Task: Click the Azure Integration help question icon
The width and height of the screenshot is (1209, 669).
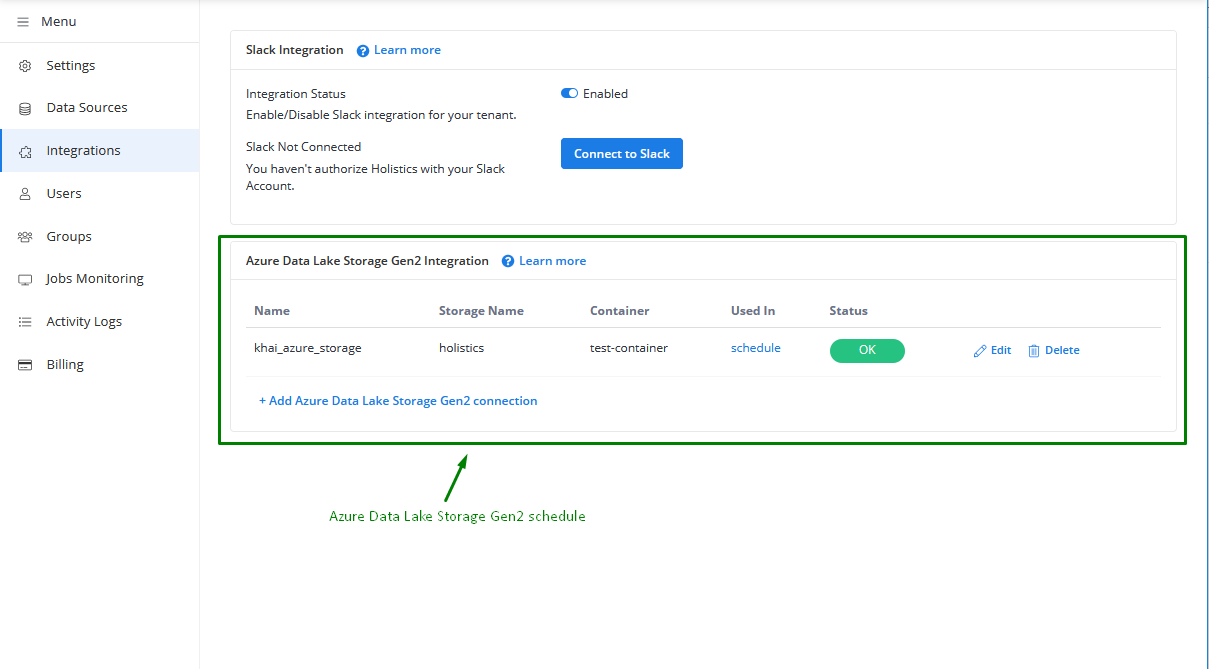Action: tap(508, 261)
